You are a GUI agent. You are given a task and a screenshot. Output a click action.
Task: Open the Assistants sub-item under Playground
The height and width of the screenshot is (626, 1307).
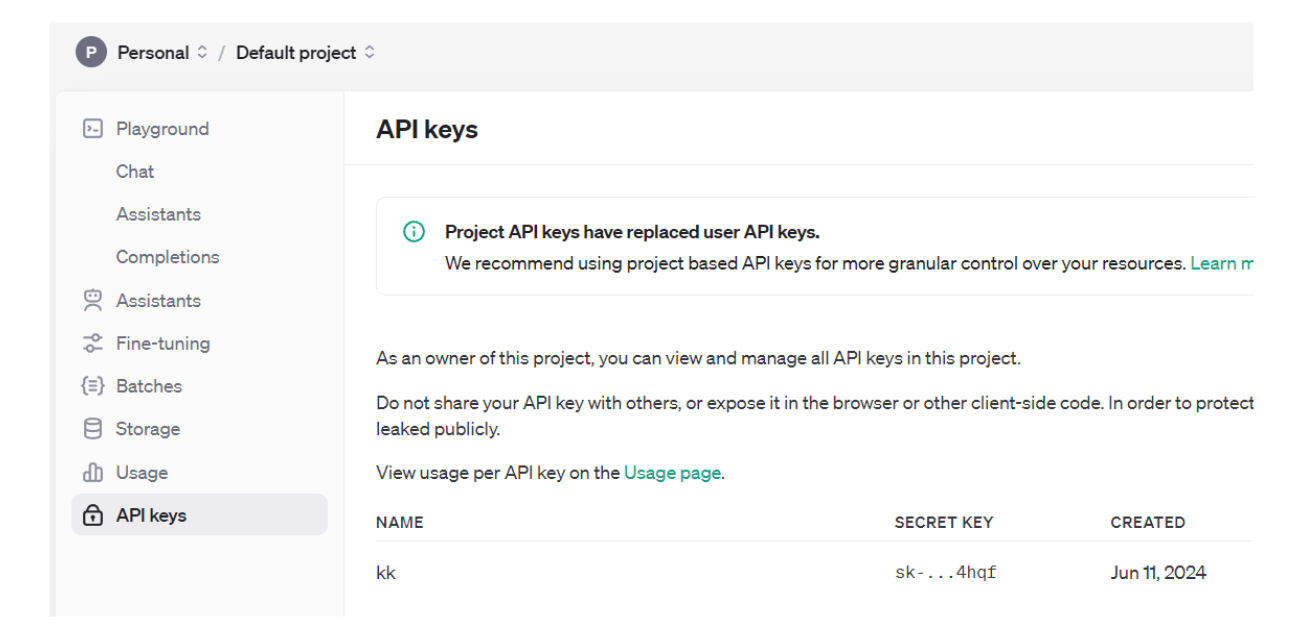(158, 214)
